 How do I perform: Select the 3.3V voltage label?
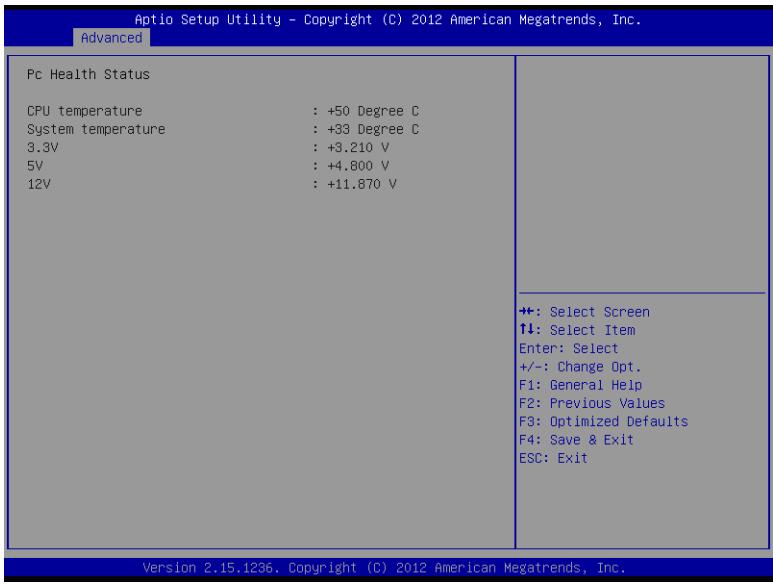pos(42,147)
